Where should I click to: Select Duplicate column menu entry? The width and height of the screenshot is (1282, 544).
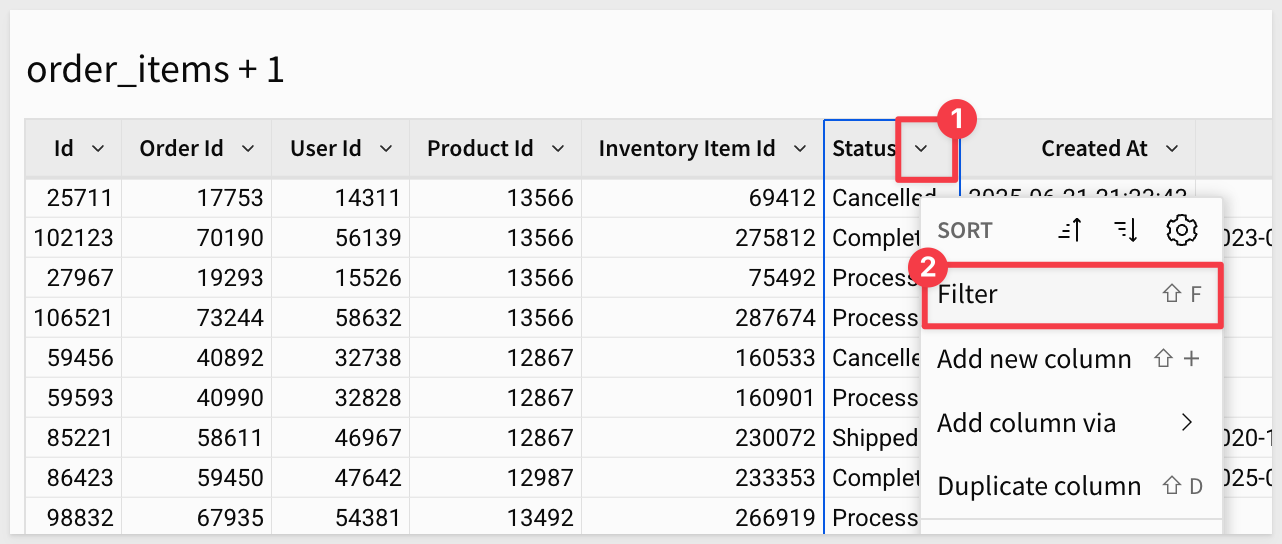click(x=1039, y=487)
